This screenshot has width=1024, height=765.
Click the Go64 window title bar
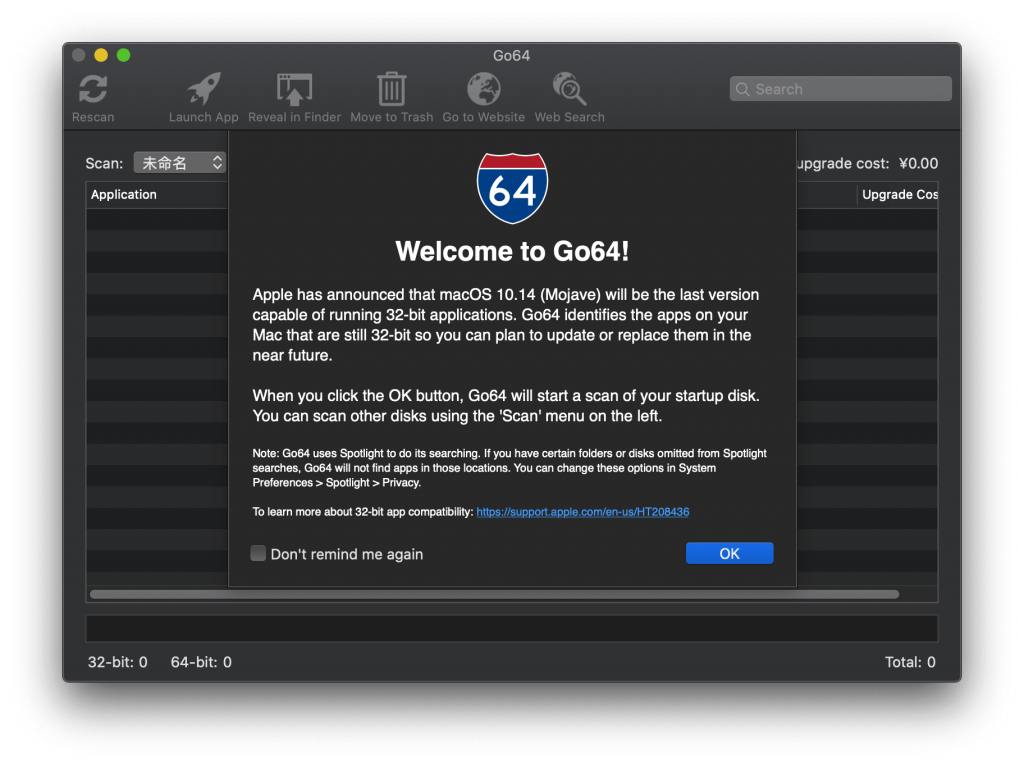pyautogui.click(x=511, y=56)
